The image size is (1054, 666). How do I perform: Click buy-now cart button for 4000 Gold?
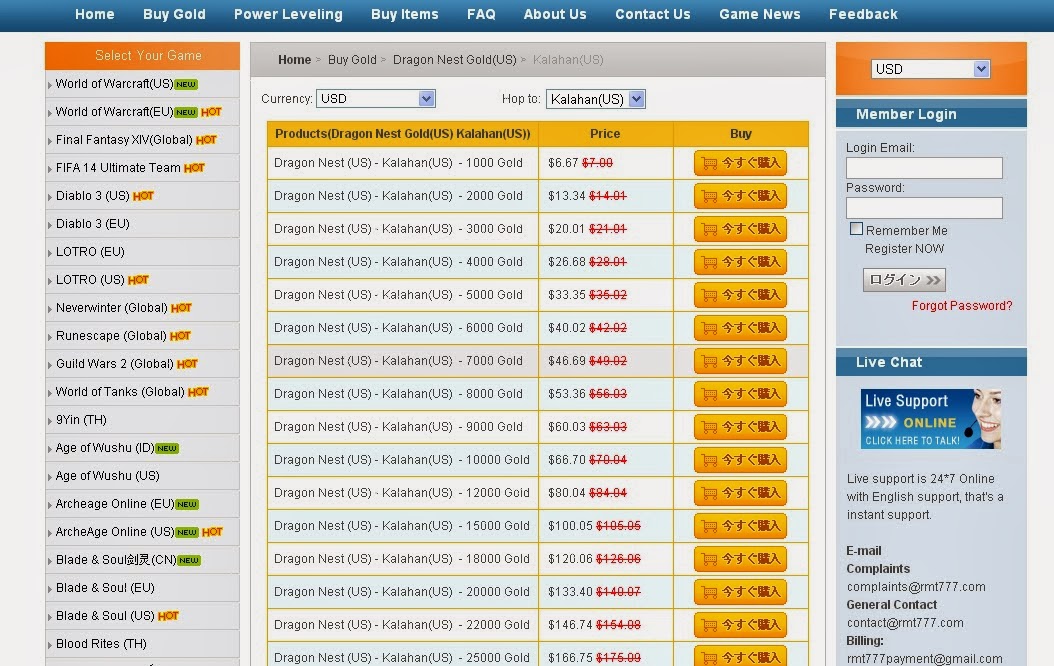(x=740, y=261)
